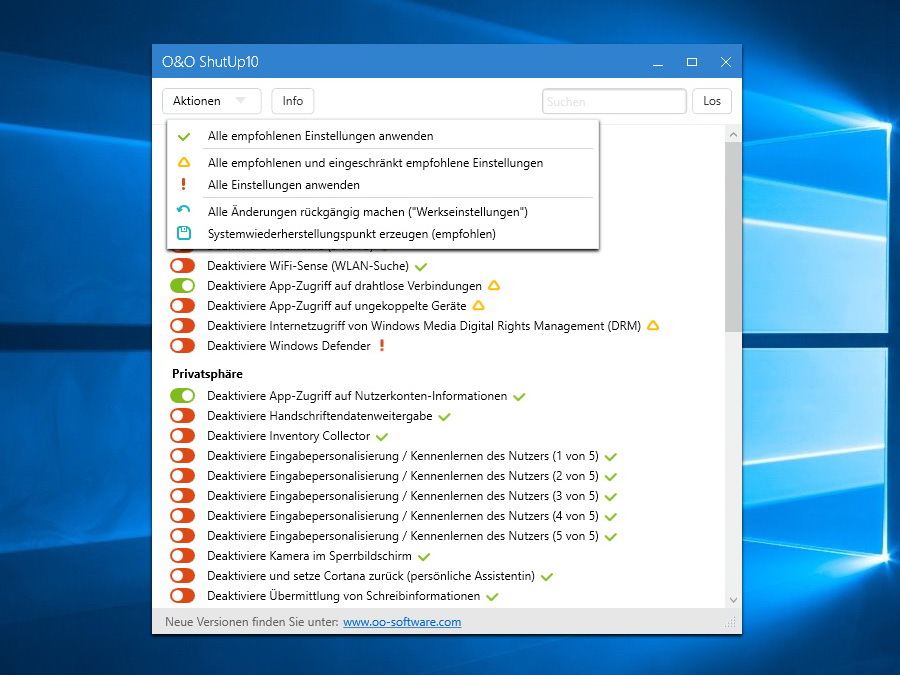Toggle Deaktiviere Windows Defender switch
This screenshot has height=675, width=900.
coord(183,346)
